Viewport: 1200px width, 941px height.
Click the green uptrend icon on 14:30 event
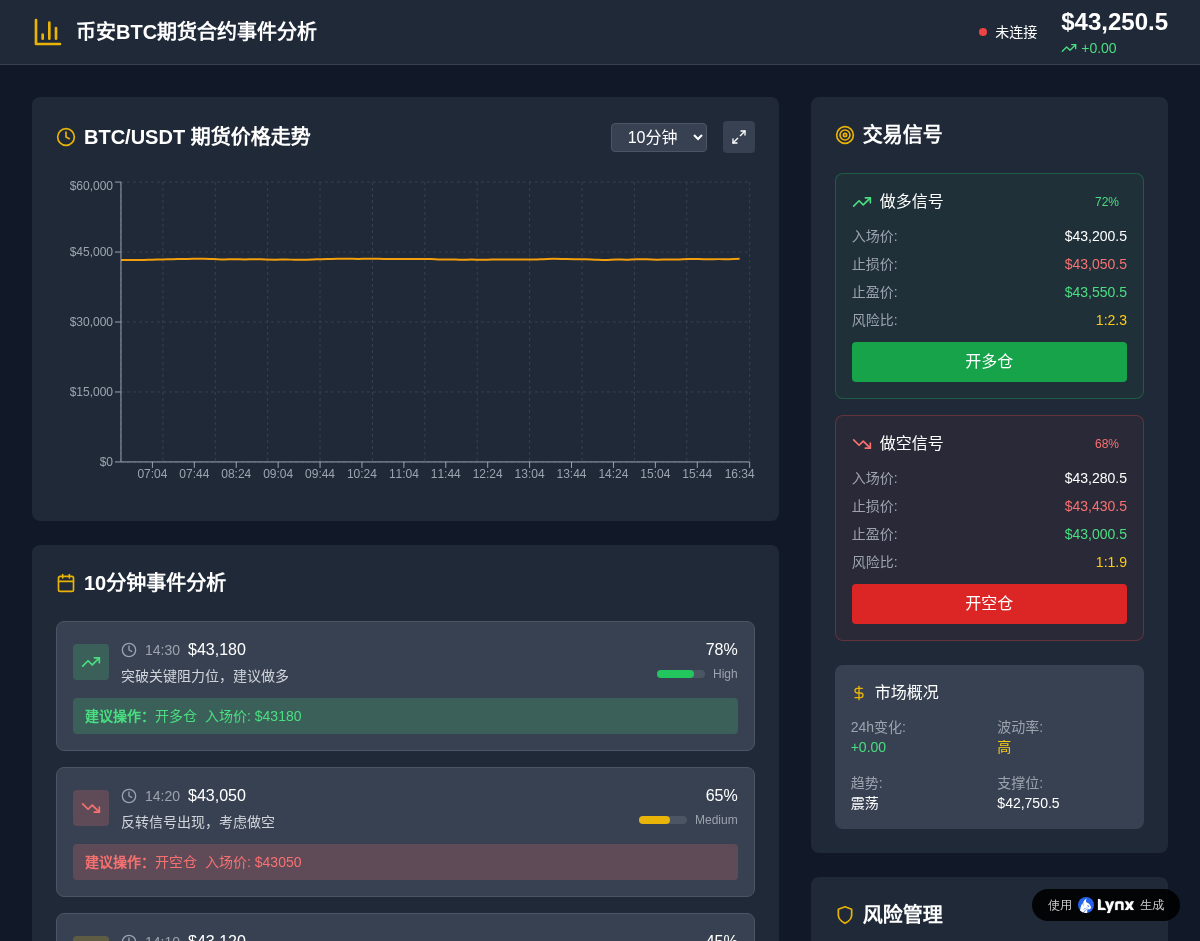click(x=91, y=662)
